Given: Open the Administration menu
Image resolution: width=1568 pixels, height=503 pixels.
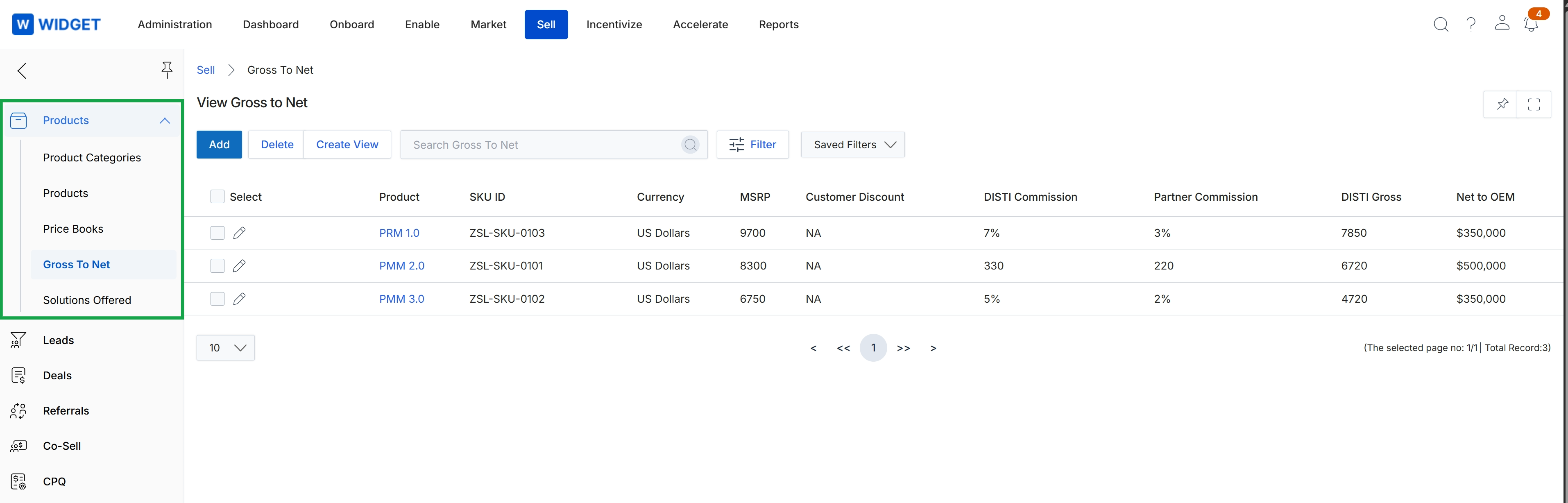Looking at the screenshot, I should pos(174,24).
